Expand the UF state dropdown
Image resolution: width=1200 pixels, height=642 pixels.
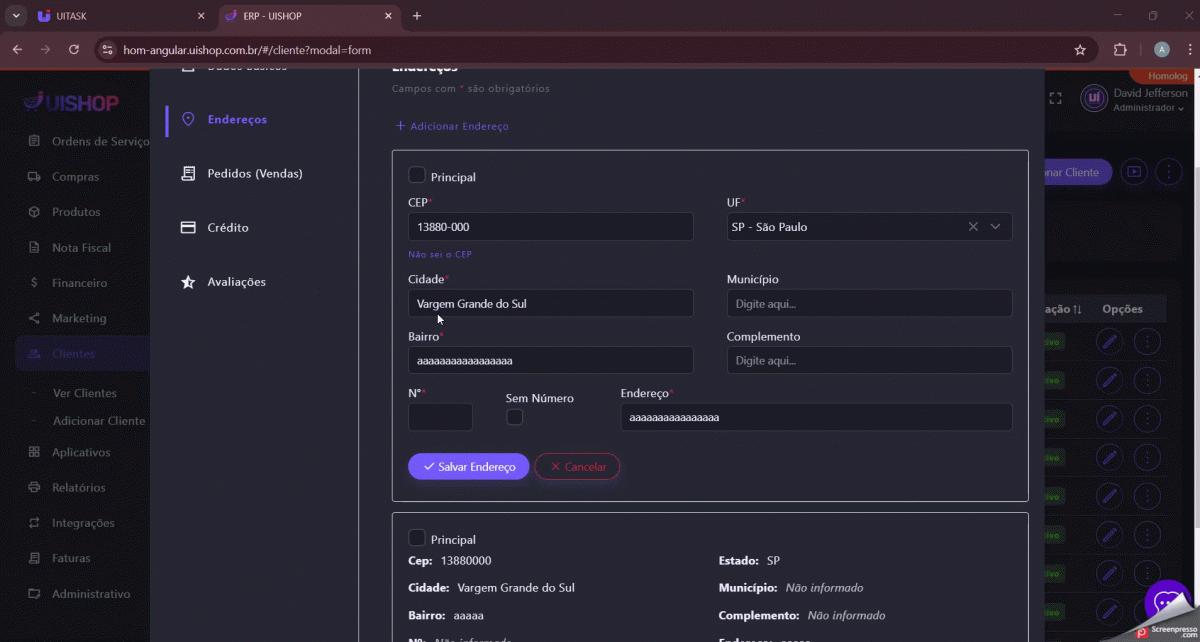pyautogui.click(x=995, y=227)
